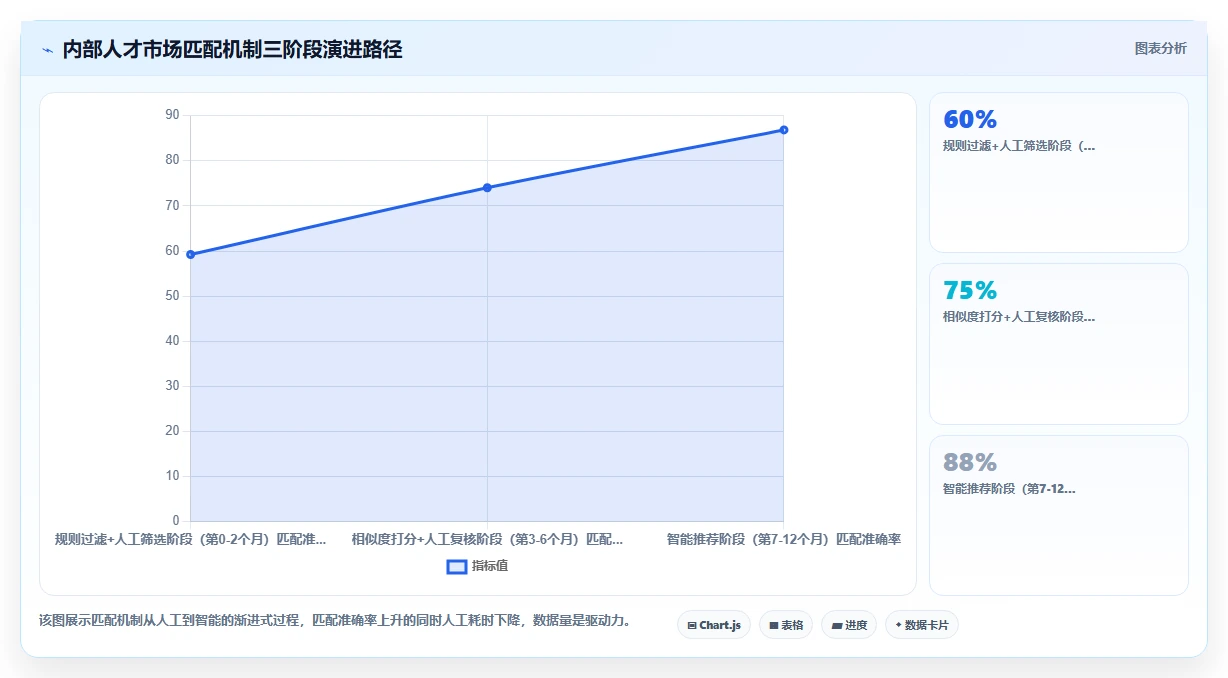Viewport: 1228px width, 678px height.
Task: Click the 数据卡片 tag icon
Action: pyautogui.click(x=899, y=625)
